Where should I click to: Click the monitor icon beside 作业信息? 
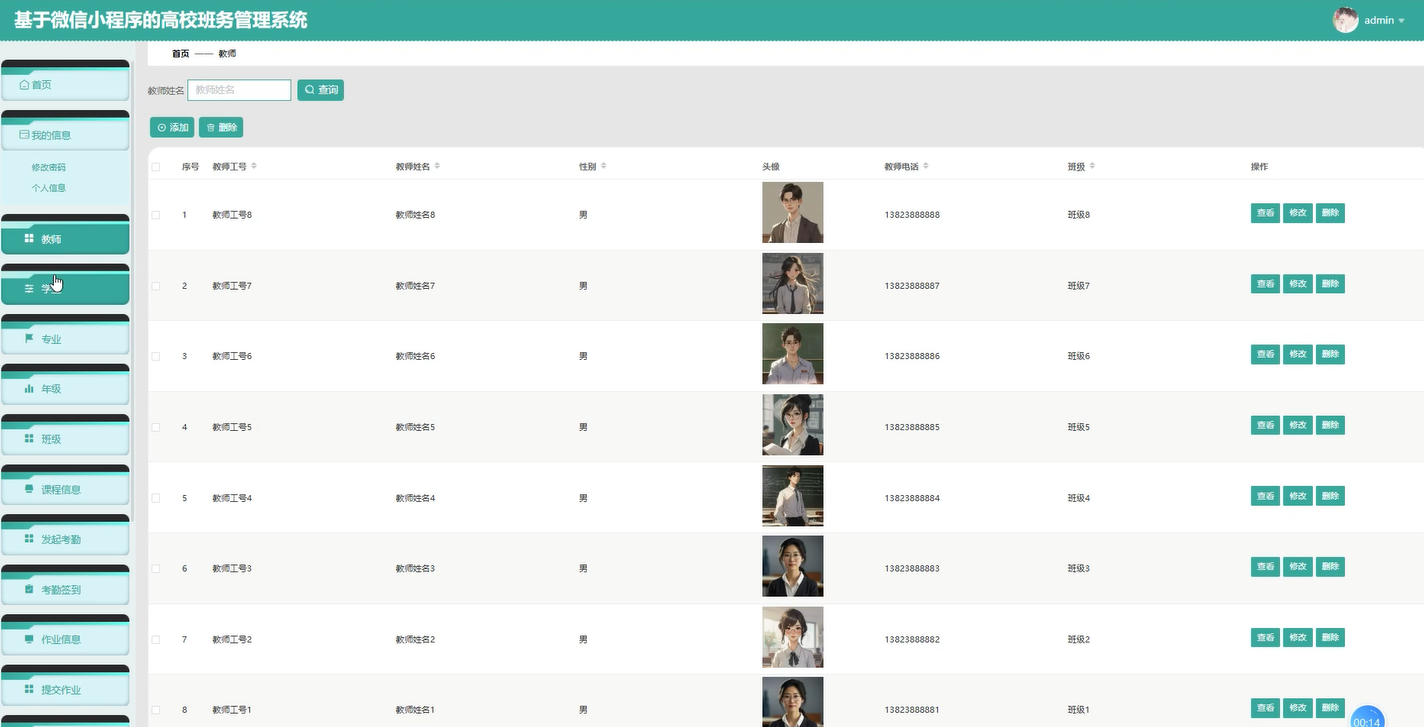[29, 638]
